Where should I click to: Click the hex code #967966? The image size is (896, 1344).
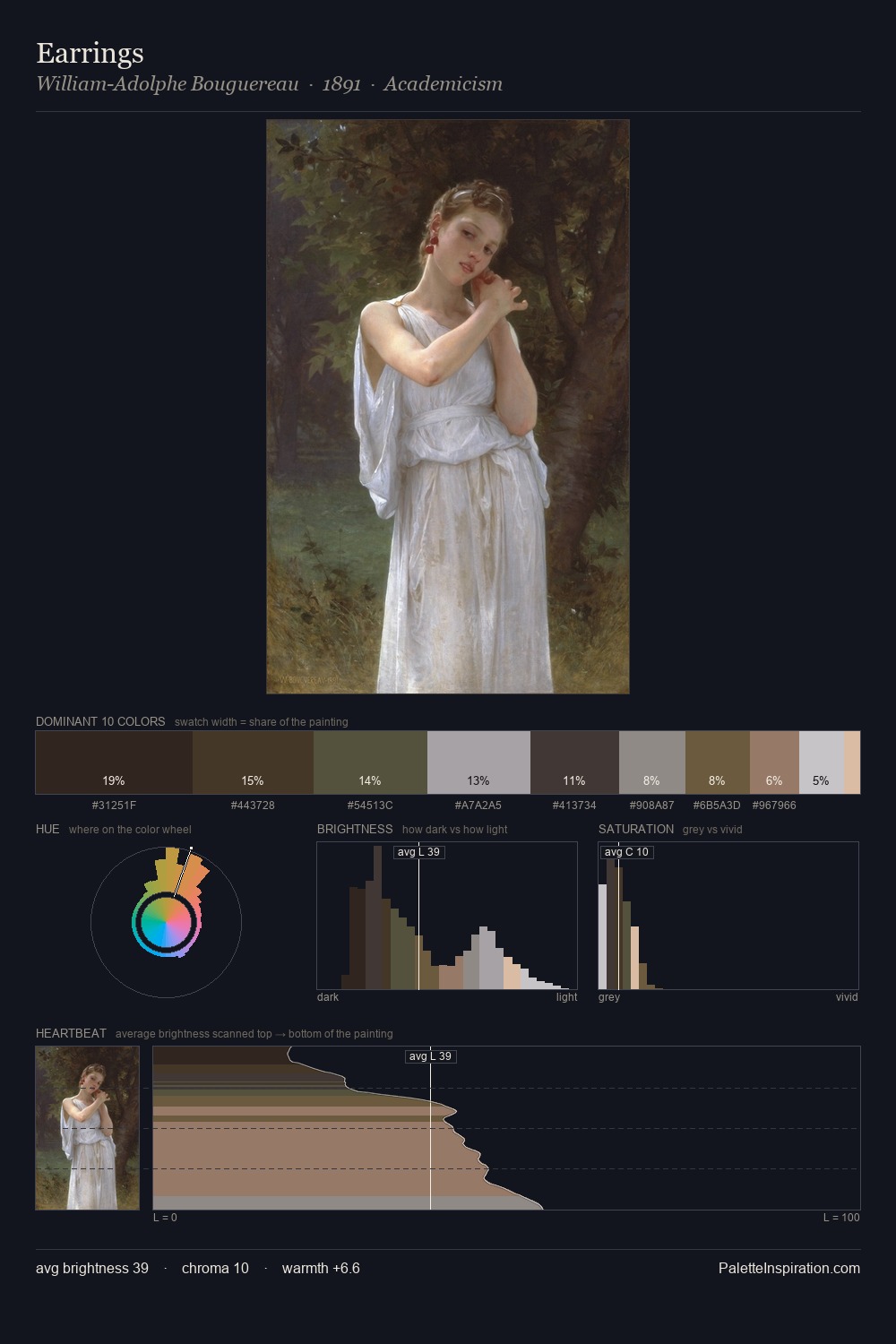pos(774,806)
